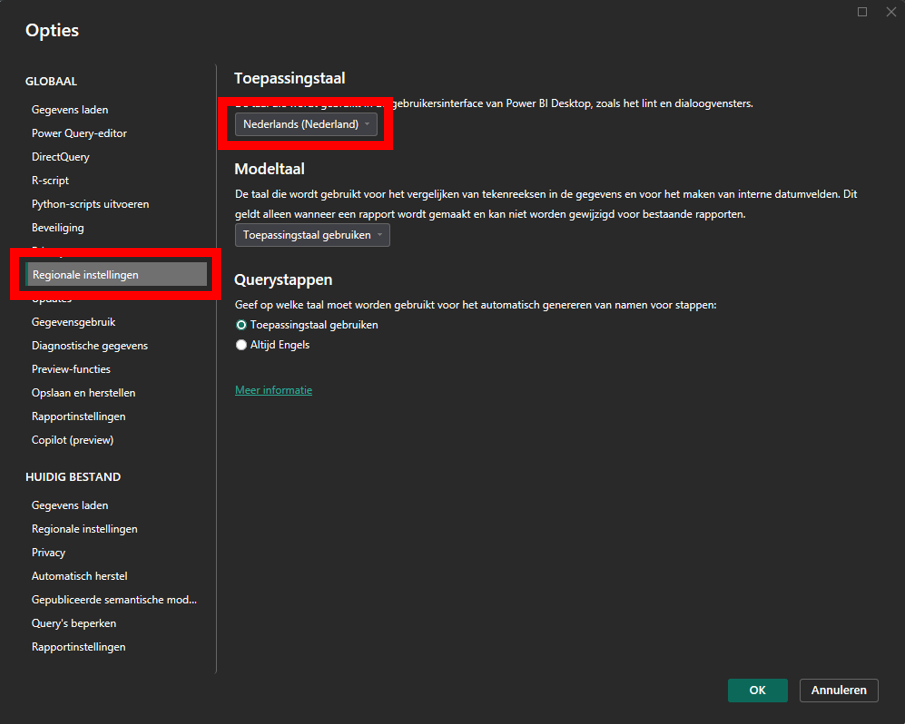Open 'Query's beperken' under current file
This screenshot has height=724, width=905.
(x=74, y=623)
